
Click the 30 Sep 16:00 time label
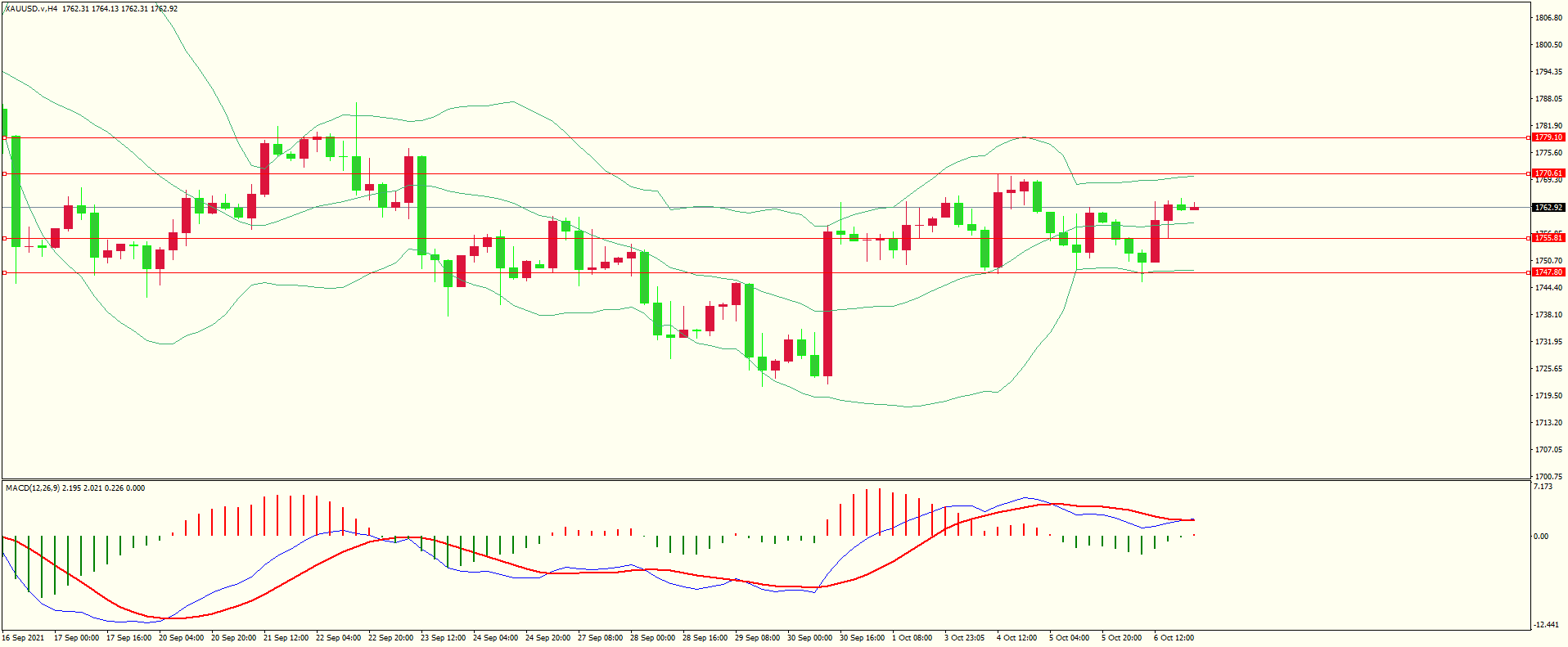pos(863,638)
